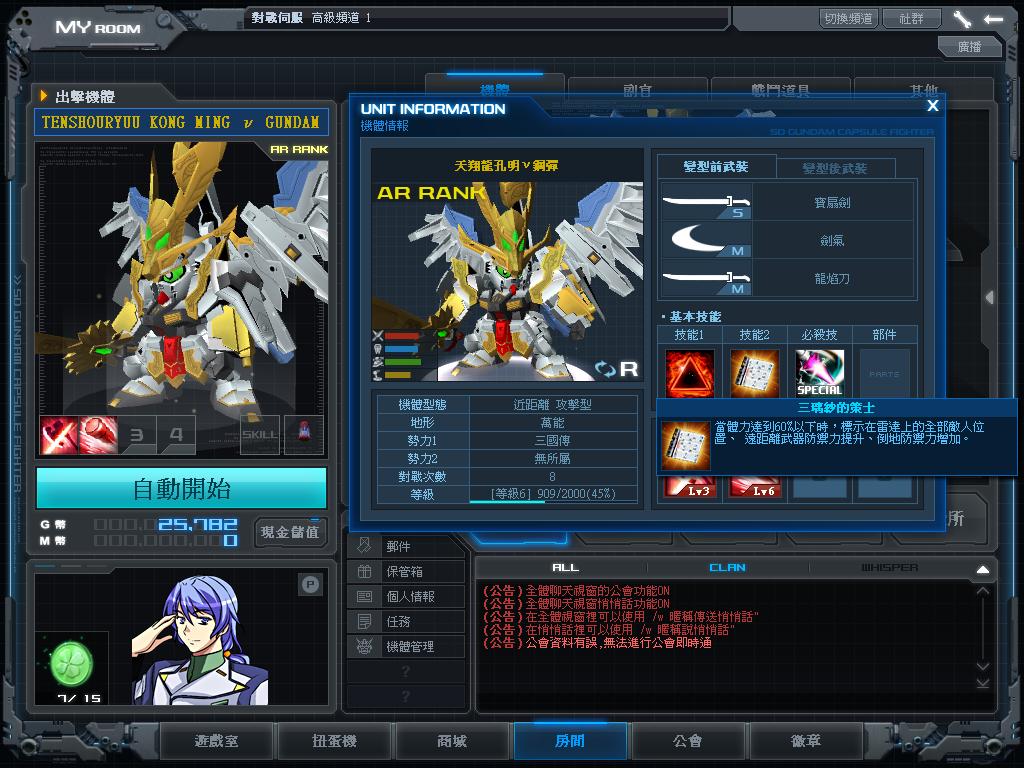This screenshot has height=768, width=1024.
Task: Click the 切換頻道 switch channel button
Action: click(848, 18)
